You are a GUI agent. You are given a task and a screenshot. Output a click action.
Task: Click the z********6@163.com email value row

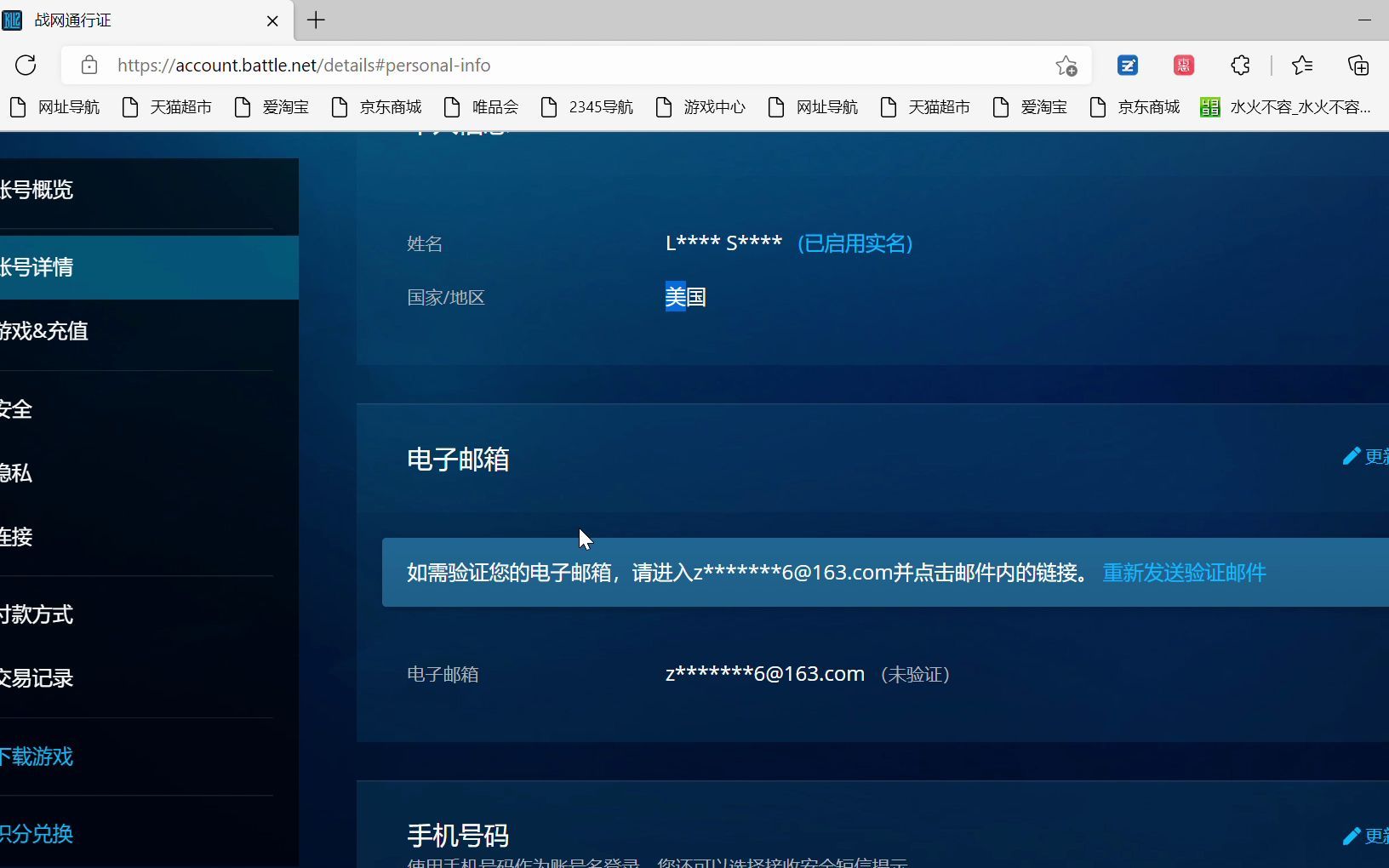point(765,674)
